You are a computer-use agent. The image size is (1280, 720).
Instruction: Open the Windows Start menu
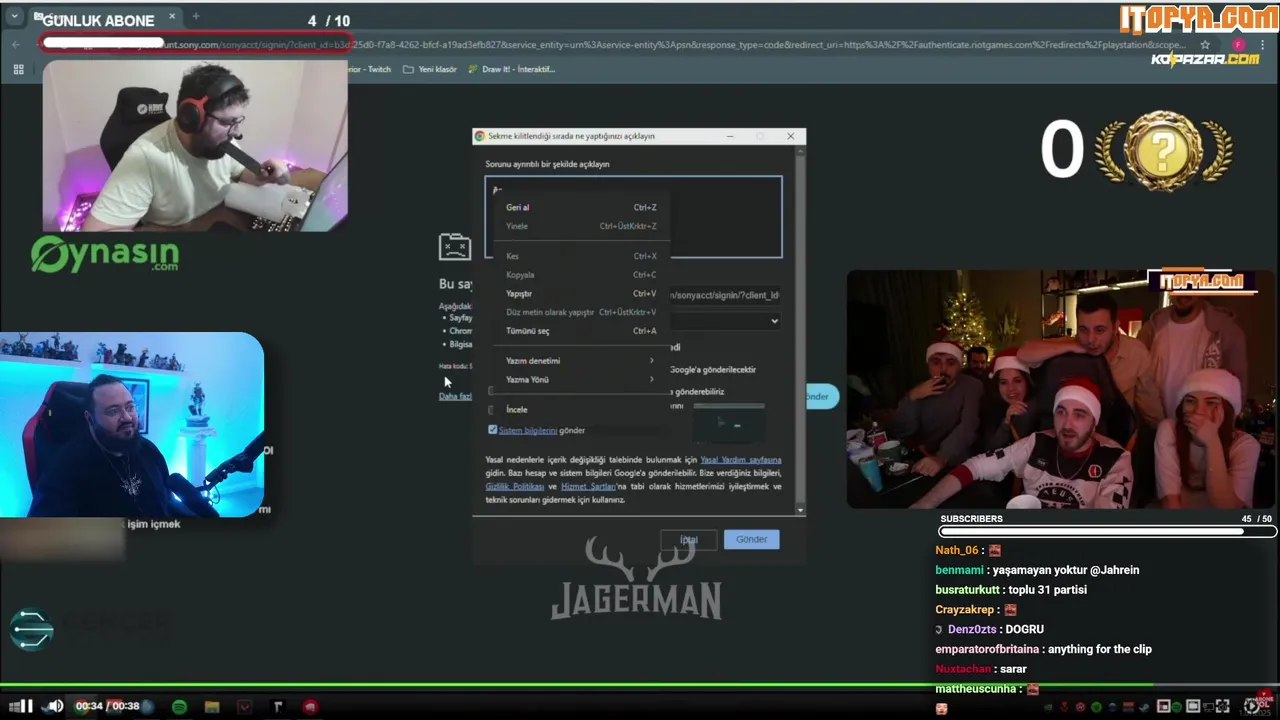pos(14,706)
